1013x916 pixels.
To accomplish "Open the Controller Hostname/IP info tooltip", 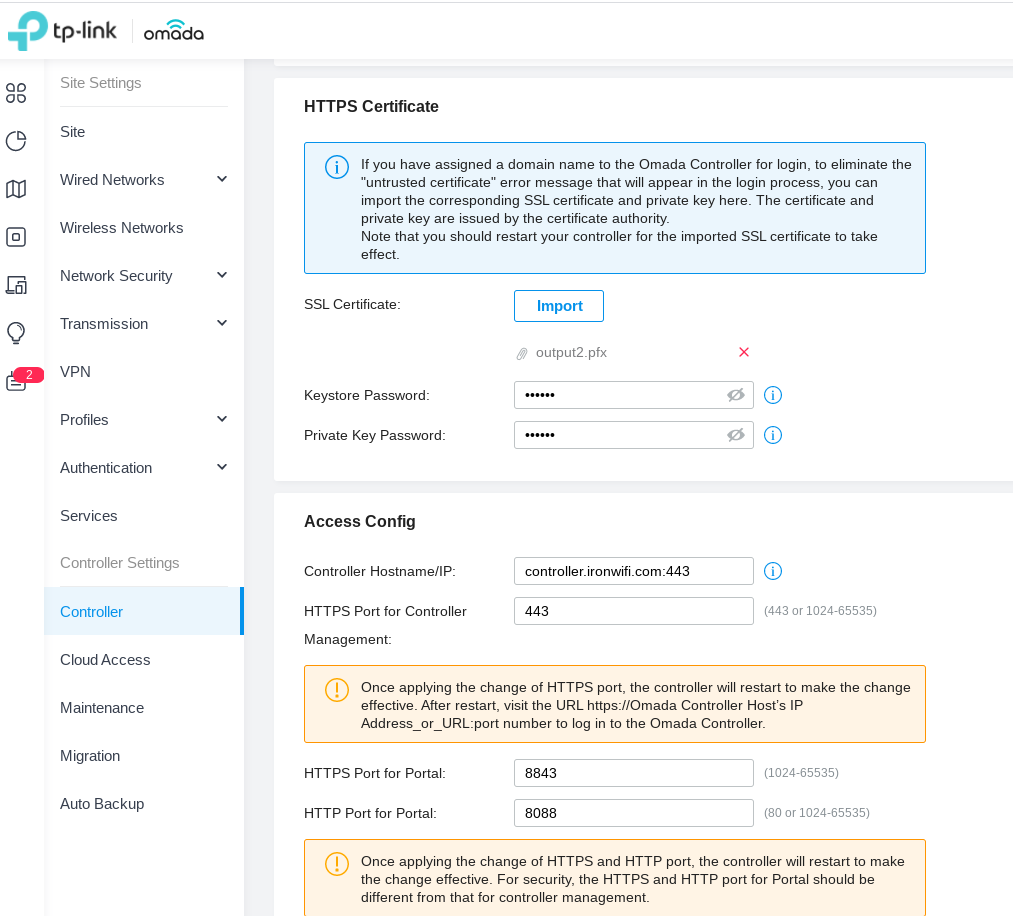I will tap(772, 571).
